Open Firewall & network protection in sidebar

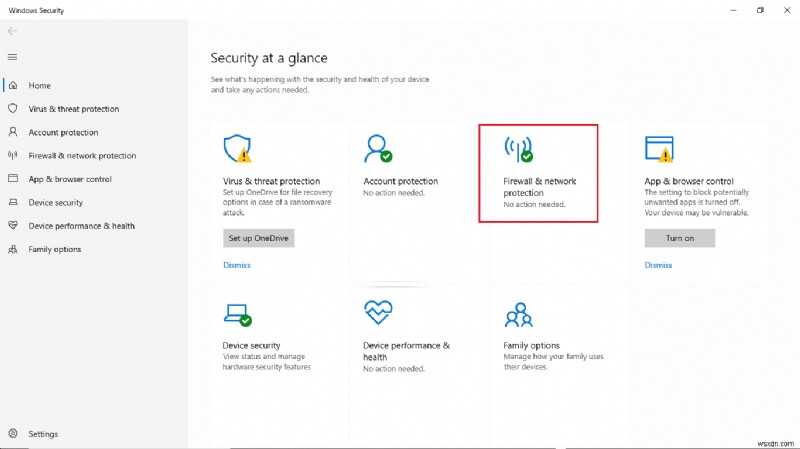pos(82,156)
